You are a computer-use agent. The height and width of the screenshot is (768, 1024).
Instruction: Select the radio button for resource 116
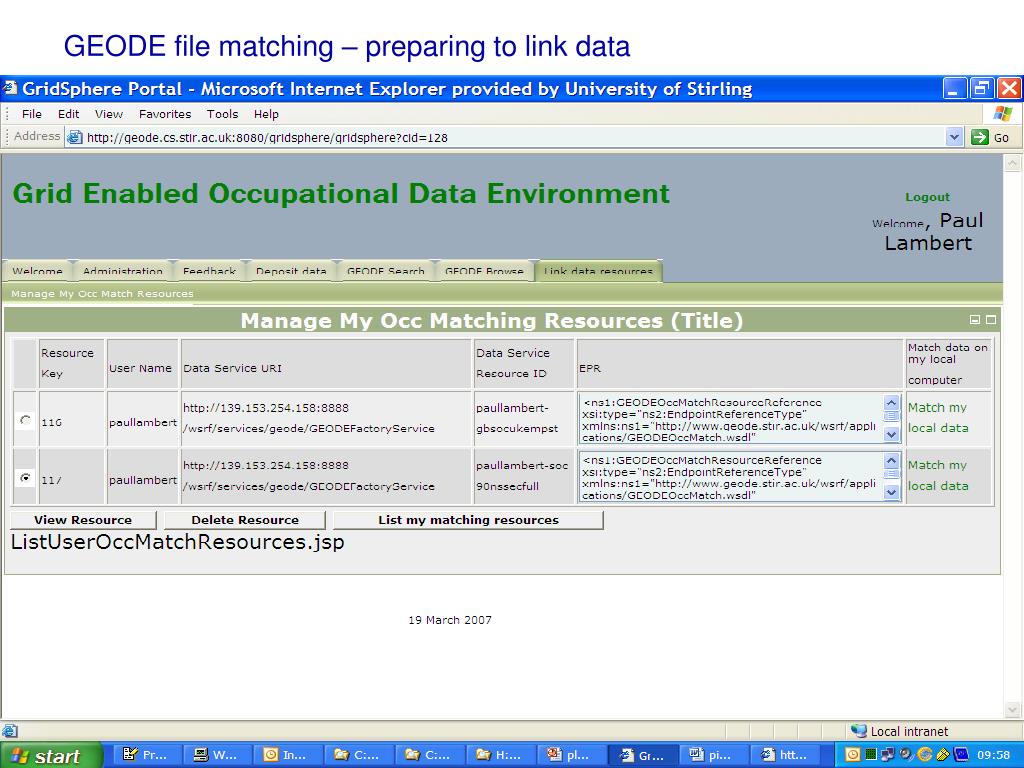coord(25,420)
